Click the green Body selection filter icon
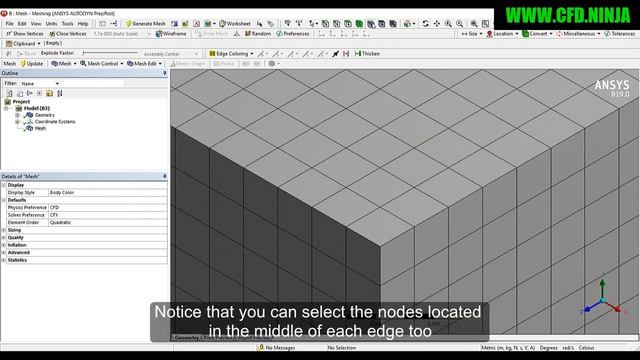 [359, 24]
